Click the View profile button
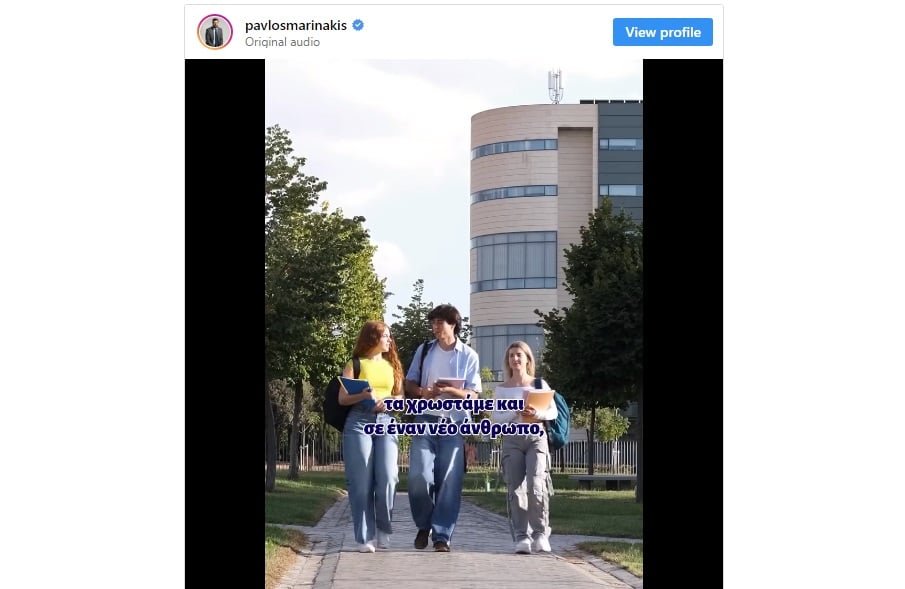905x589 pixels. [x=663, y=32]
